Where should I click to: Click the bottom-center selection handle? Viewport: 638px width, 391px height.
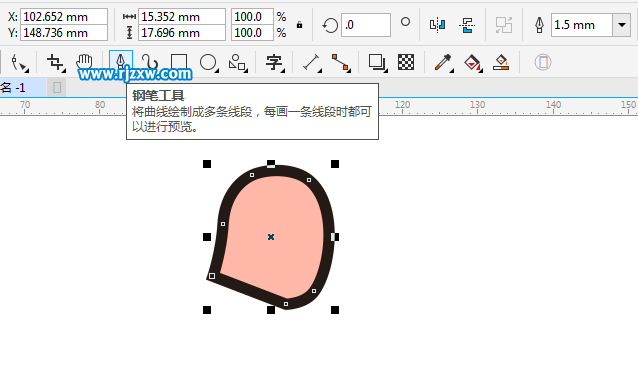pyautogui.click(x=271, y=310)
